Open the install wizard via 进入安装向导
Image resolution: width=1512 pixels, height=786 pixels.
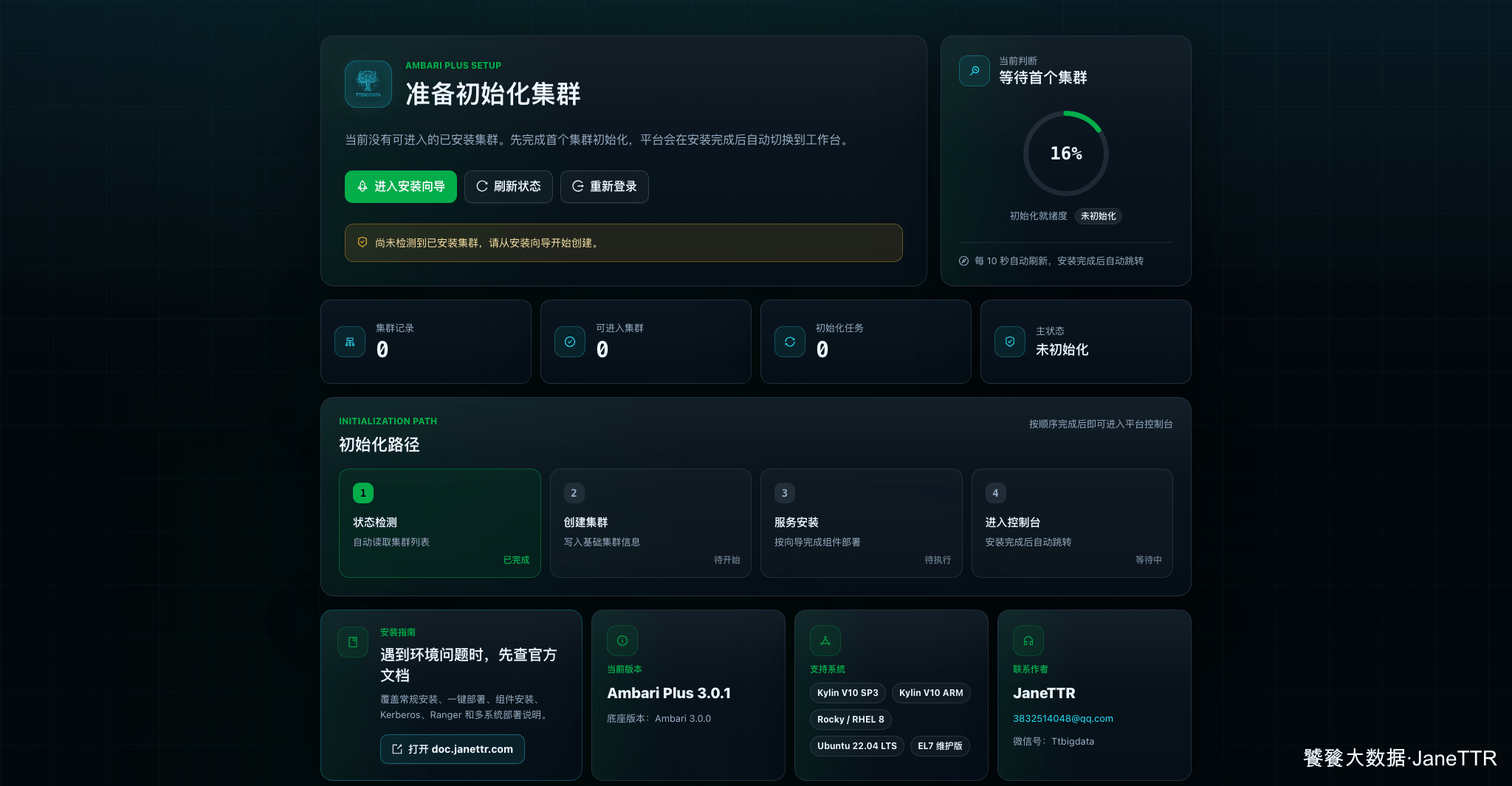coord(401,187)
